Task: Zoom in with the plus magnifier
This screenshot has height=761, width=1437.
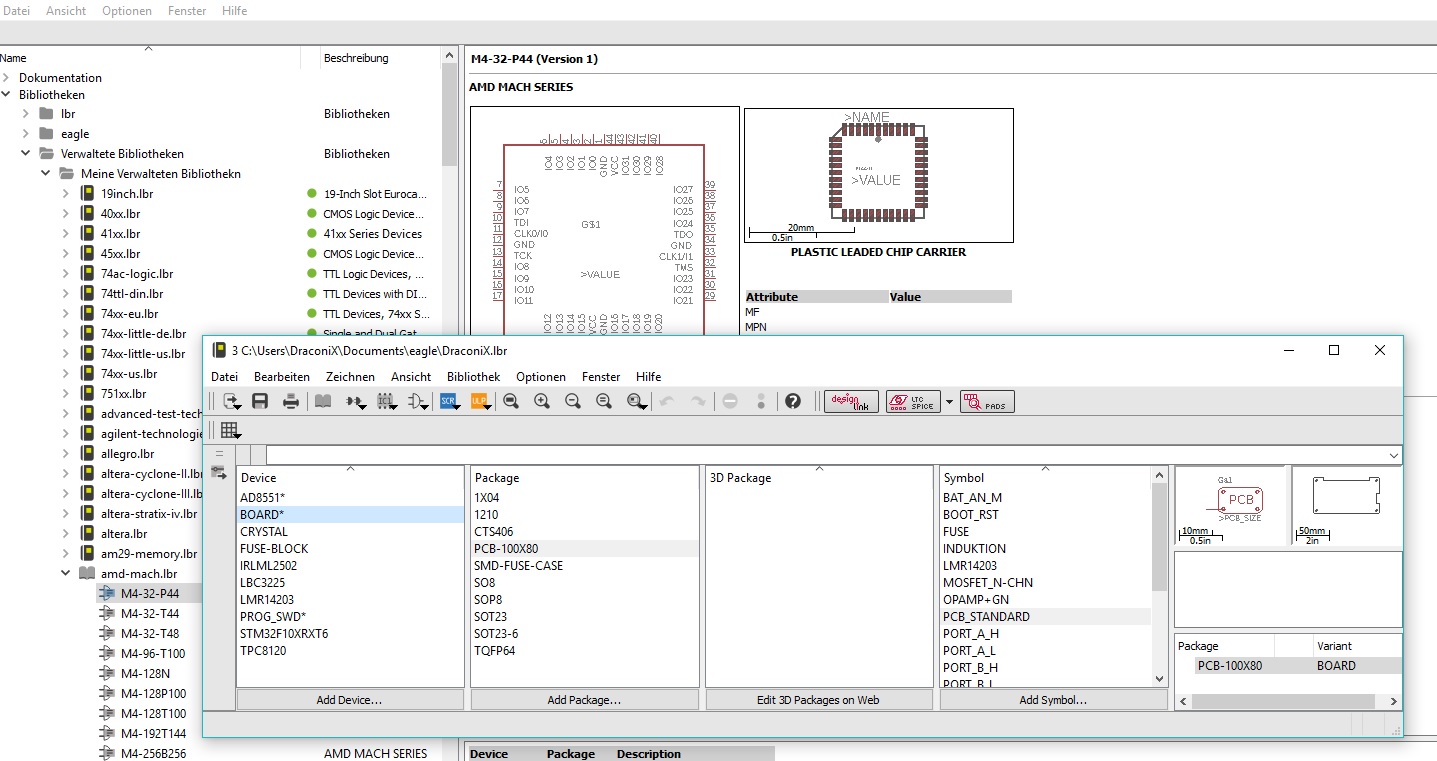Action: pos(542,401)
